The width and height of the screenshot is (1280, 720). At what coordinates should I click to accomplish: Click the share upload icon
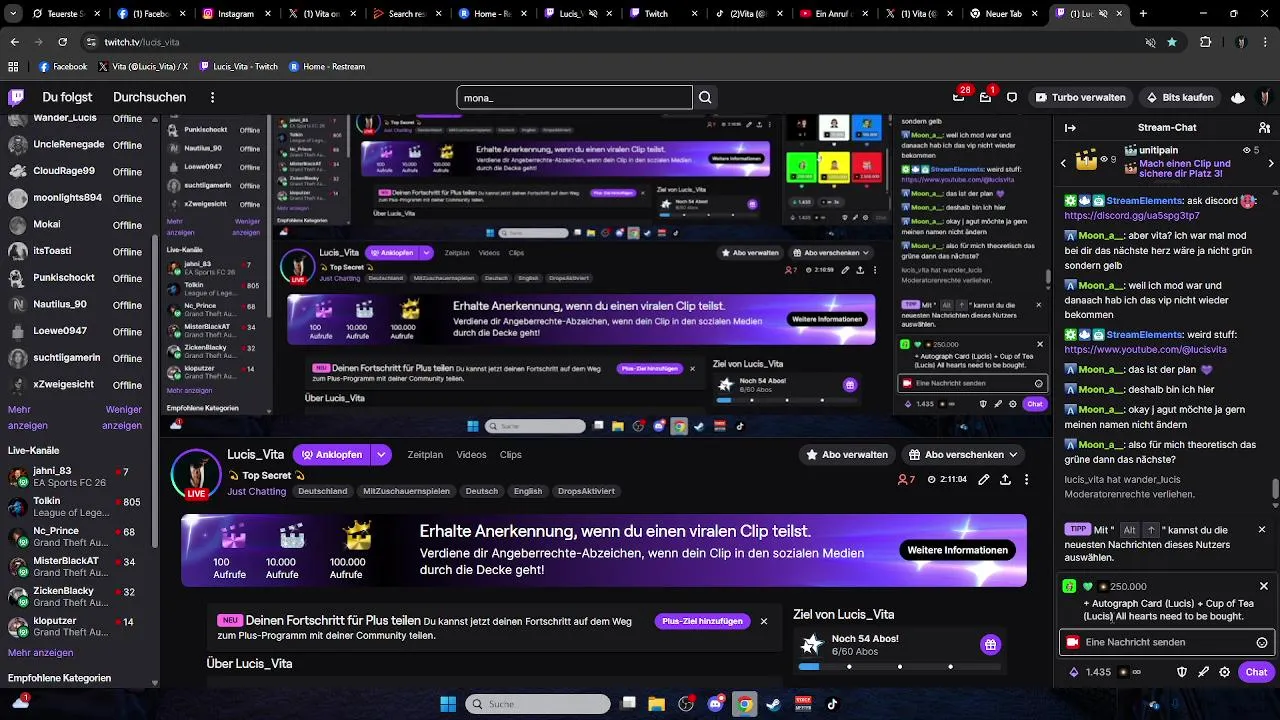click(1005, 480)
